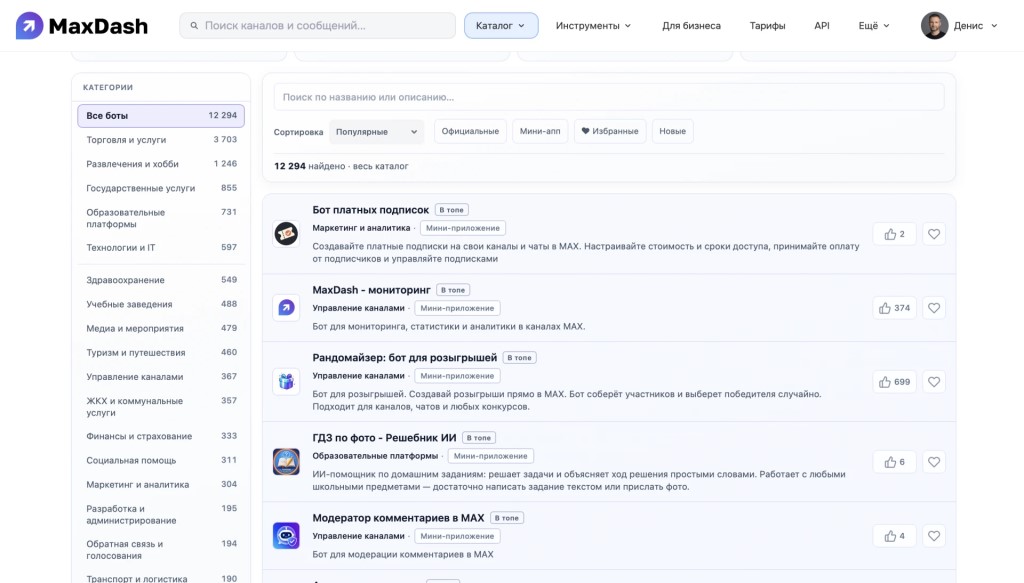Expand the Ещё menu
The width and height of the screenshot is (1024, 583).
[x=874, y=25]
